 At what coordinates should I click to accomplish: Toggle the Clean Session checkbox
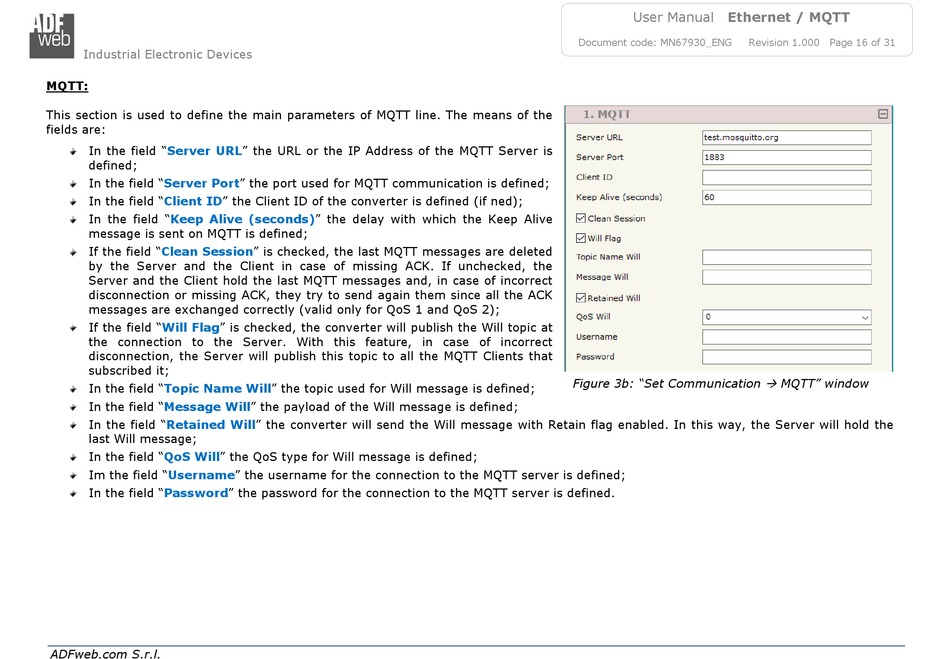pos(580,218)
